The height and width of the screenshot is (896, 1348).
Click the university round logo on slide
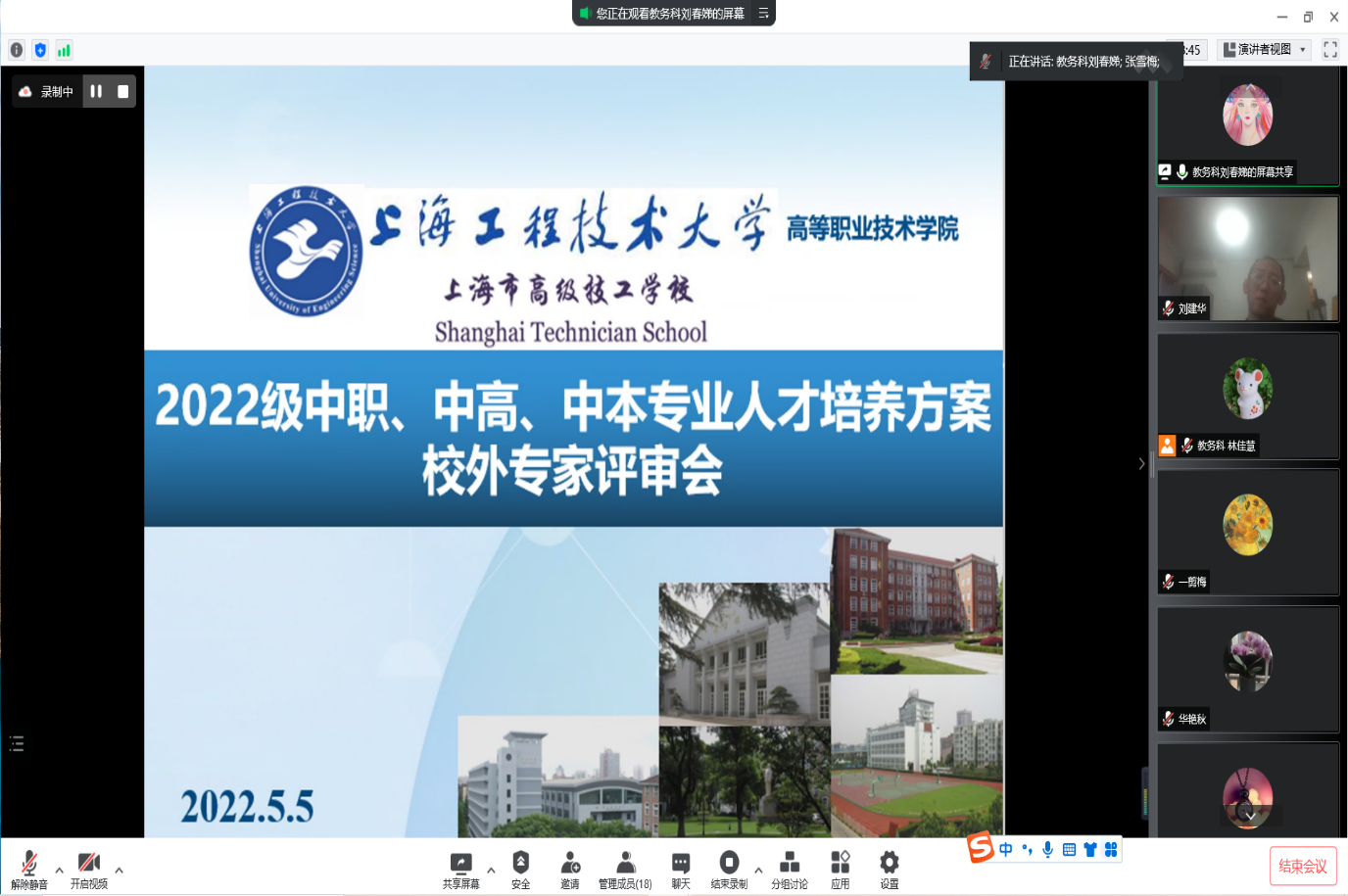coord(306,251)
